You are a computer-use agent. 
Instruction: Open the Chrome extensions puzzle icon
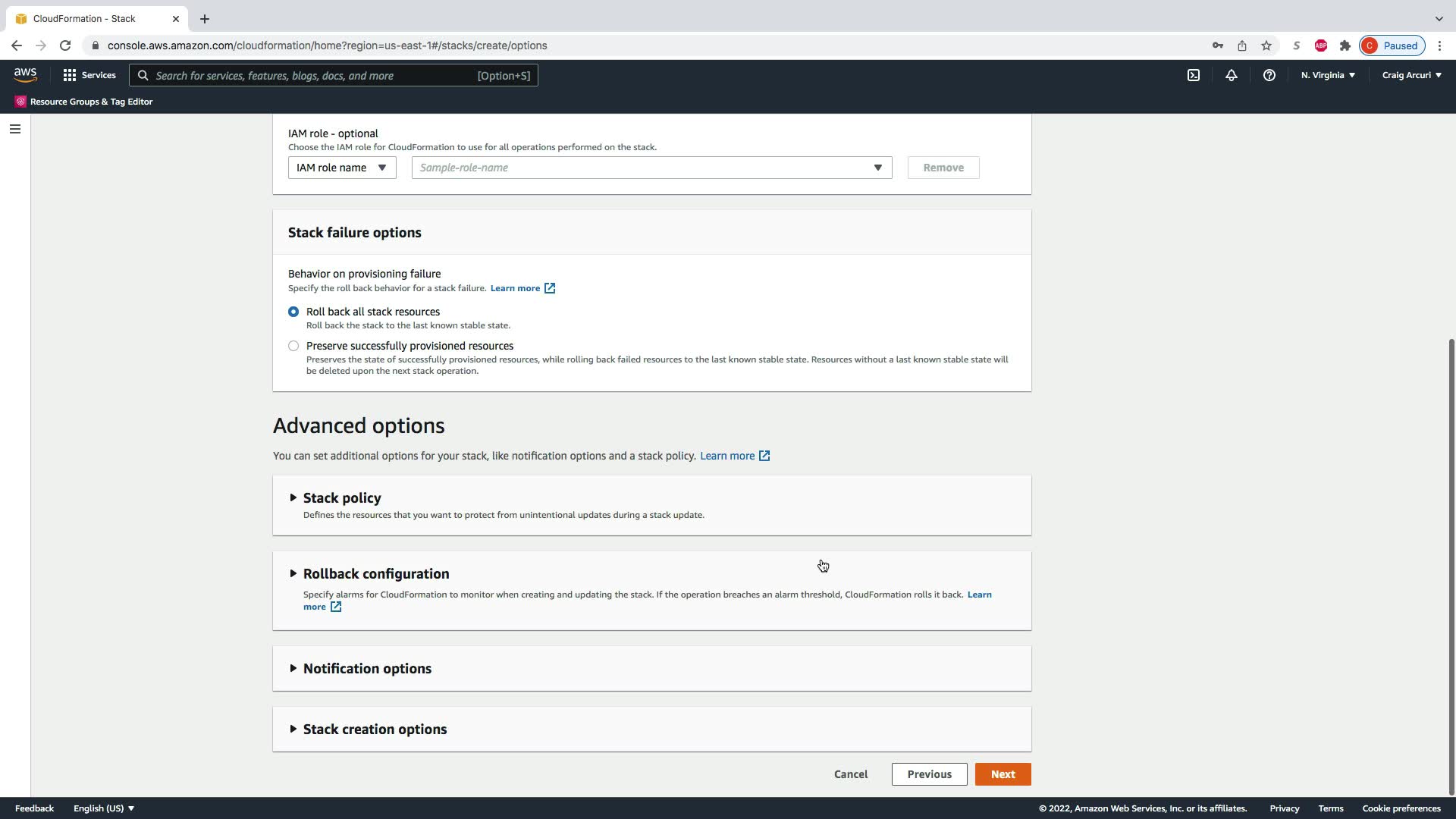coord(1345,45)
